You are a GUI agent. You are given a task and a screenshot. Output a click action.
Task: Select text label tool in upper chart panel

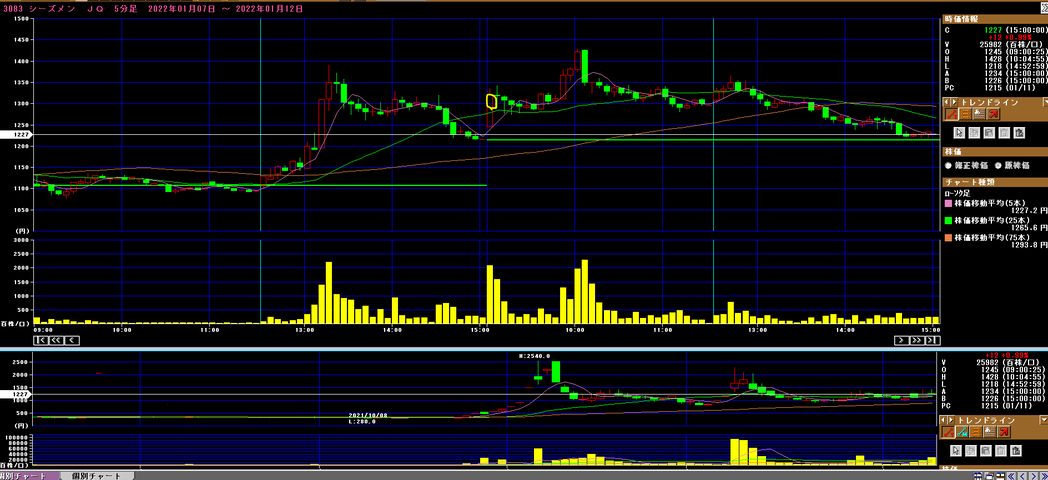[x=979, y=114]
